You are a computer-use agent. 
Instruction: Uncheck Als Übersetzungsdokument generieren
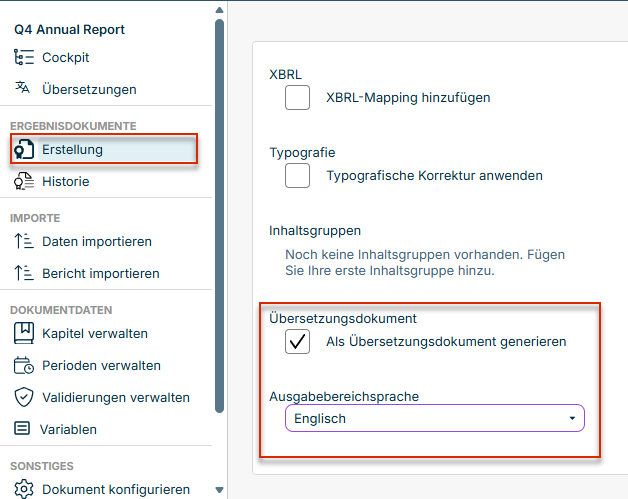coord(297,342)
